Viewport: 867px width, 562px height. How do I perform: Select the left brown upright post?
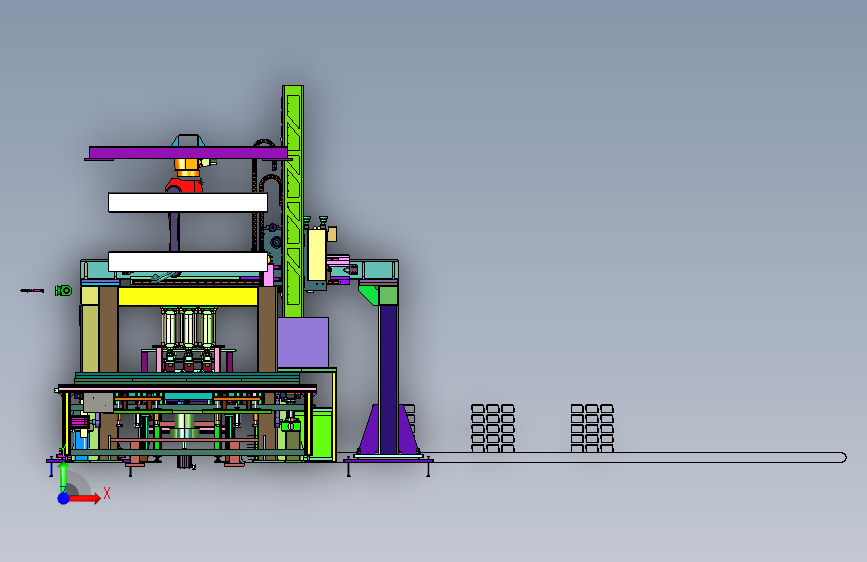[x=108, y=329]
